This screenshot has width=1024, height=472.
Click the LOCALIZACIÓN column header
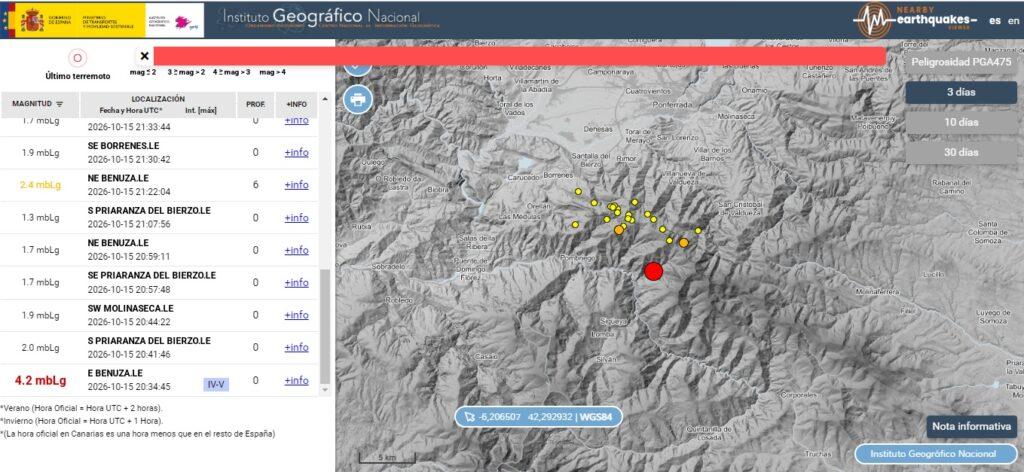click(158, 104)
